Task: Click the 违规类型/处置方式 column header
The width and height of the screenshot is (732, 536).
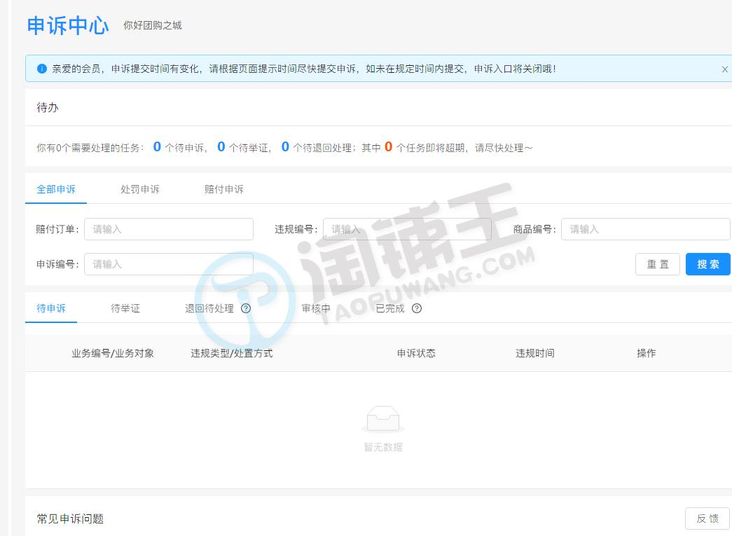Action: coord(232,353)
